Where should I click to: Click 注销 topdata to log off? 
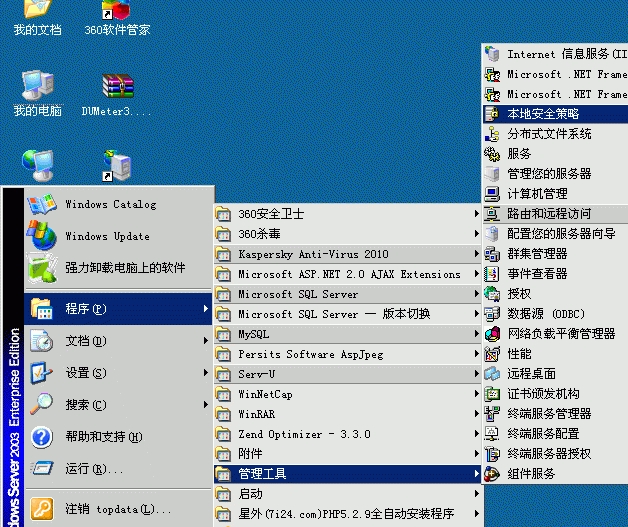tap(110, 509)
